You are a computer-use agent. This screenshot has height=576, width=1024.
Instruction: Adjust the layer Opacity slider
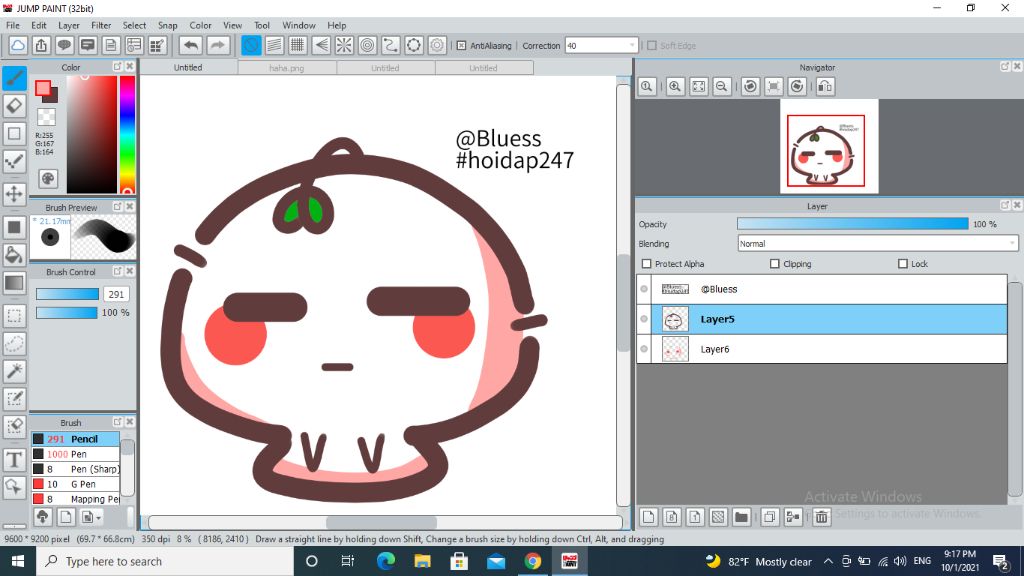pyautogui.click(x=852, y=223)
